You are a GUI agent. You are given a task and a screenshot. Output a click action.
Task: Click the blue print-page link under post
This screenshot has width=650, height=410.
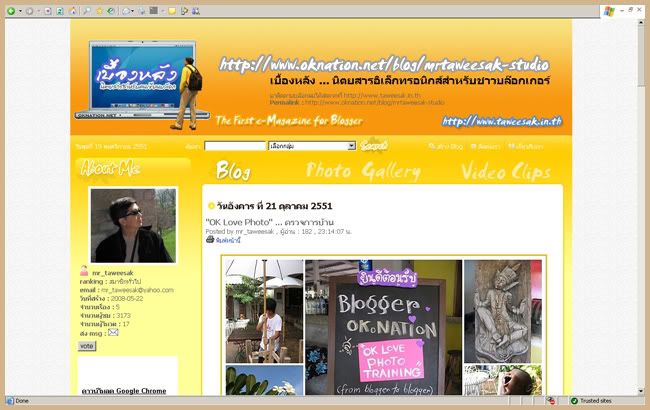(228, 240)
